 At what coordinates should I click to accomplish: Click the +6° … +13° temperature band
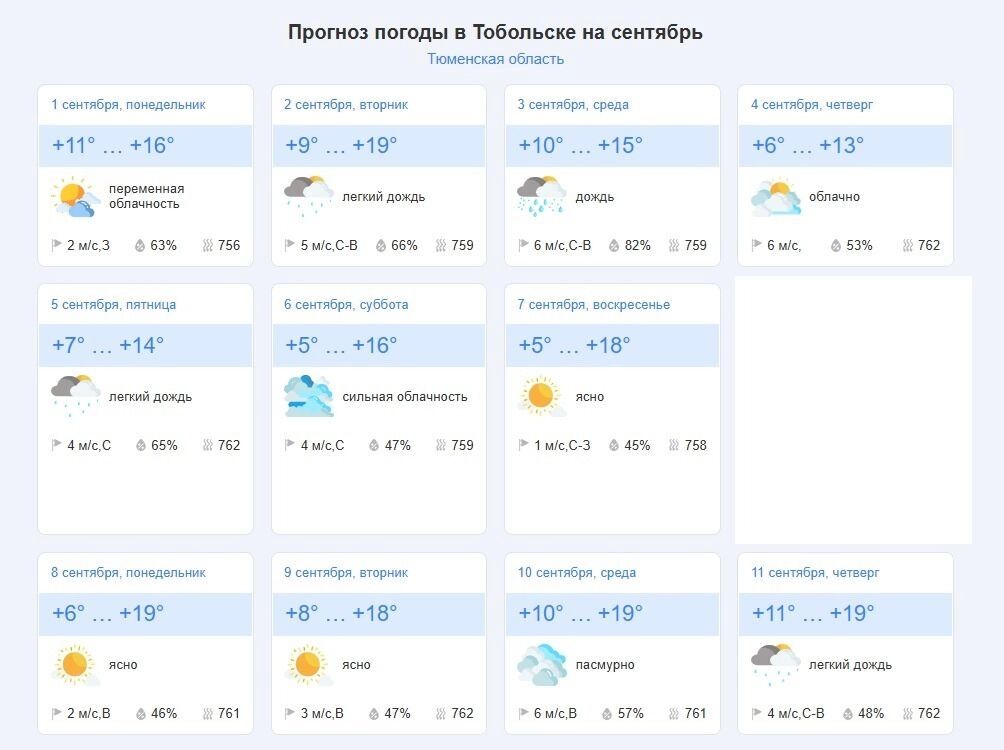click(845, 146)
